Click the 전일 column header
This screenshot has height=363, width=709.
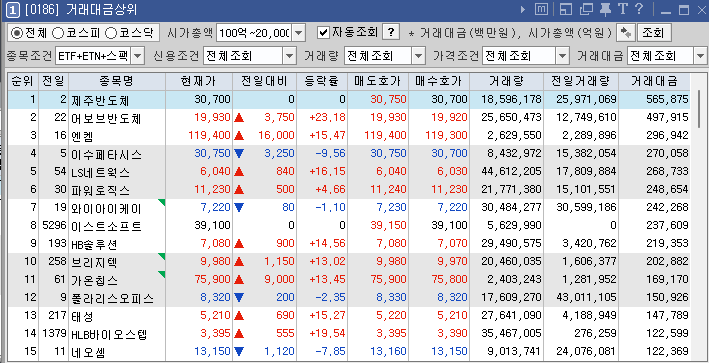54,81
